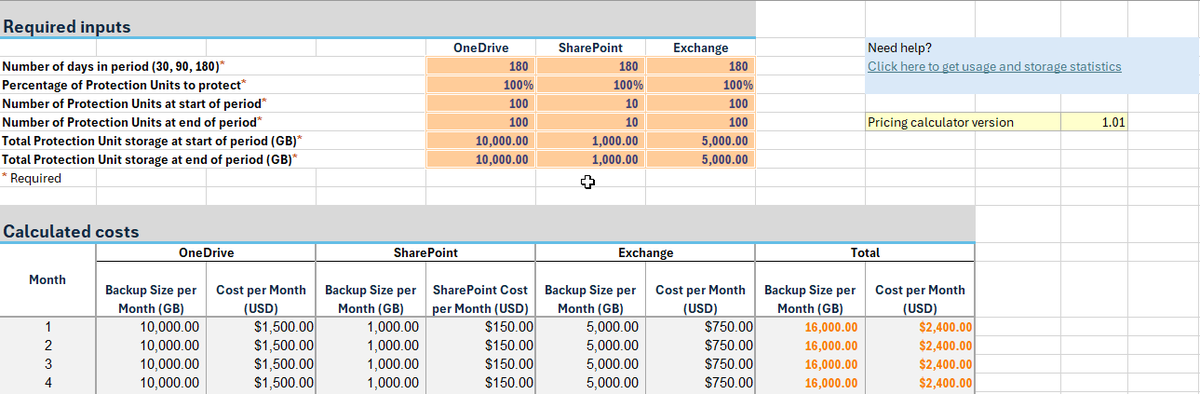The height and width of the screenshot is (394, 1200).
Task: Select SharePoint units at end of period cell
Action: [x=590, y=122]
